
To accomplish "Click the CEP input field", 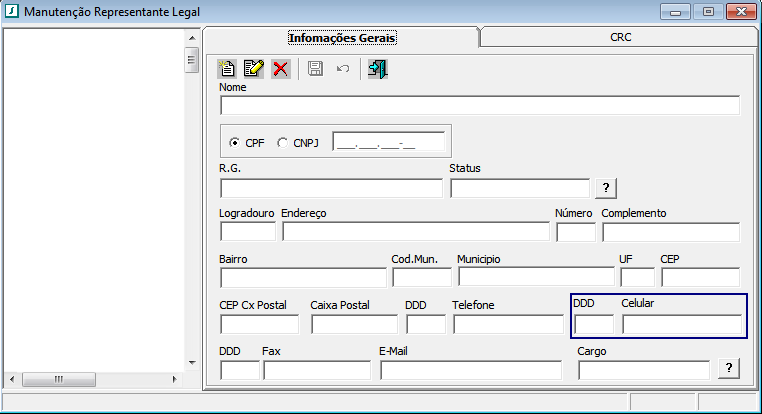I will [699, 277].
